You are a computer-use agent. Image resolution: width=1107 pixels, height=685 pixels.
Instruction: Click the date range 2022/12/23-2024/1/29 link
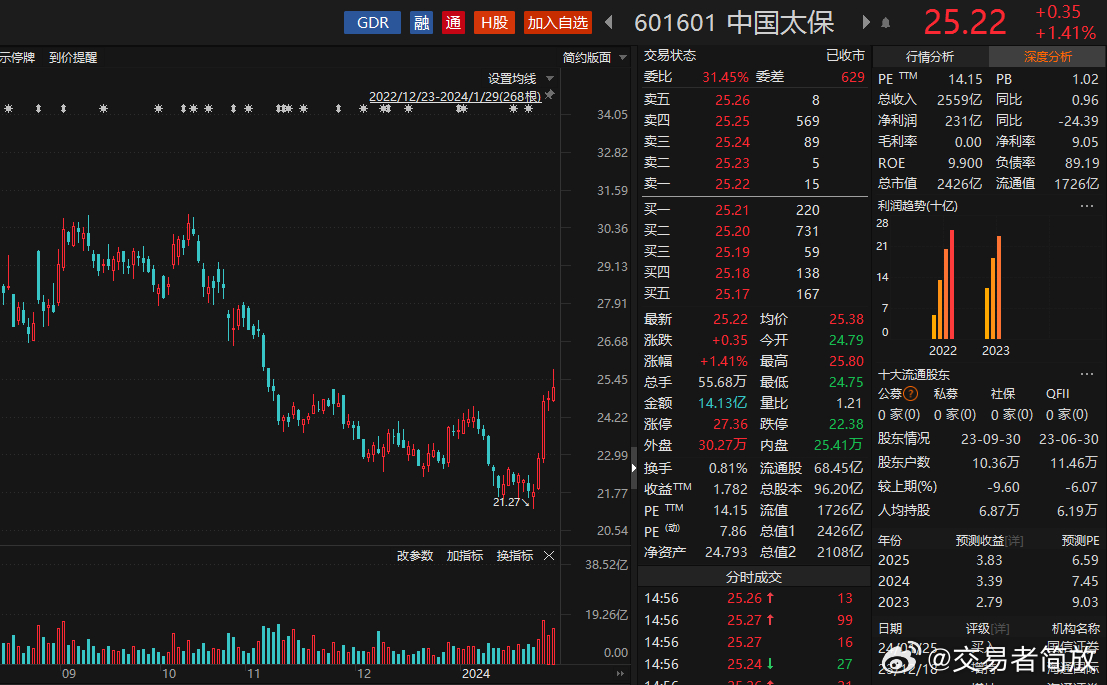pos(455,97)
